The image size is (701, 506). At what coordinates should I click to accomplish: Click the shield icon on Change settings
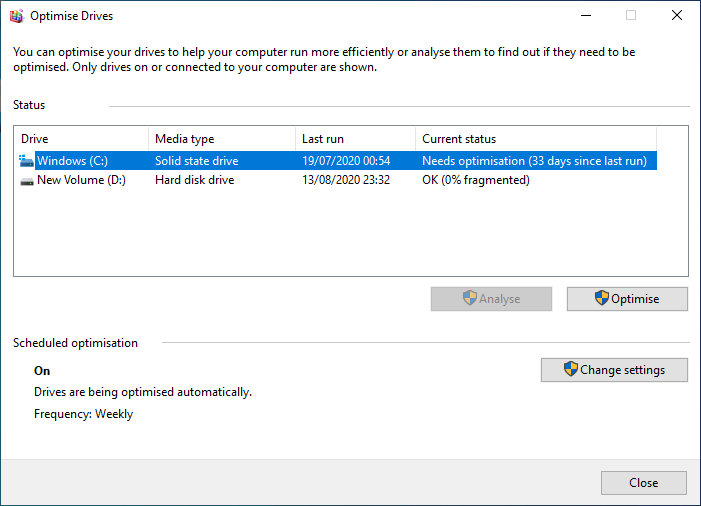[571, 369]
